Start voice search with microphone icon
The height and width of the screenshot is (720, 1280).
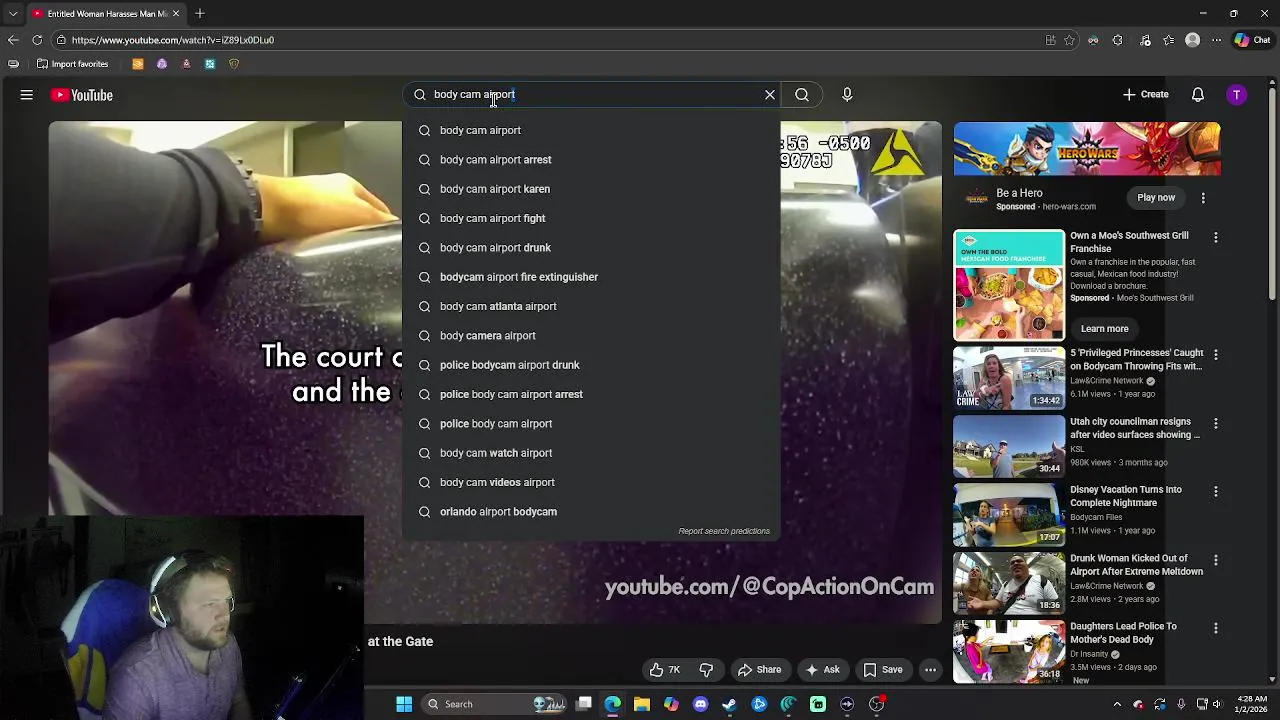click(847, 95)
